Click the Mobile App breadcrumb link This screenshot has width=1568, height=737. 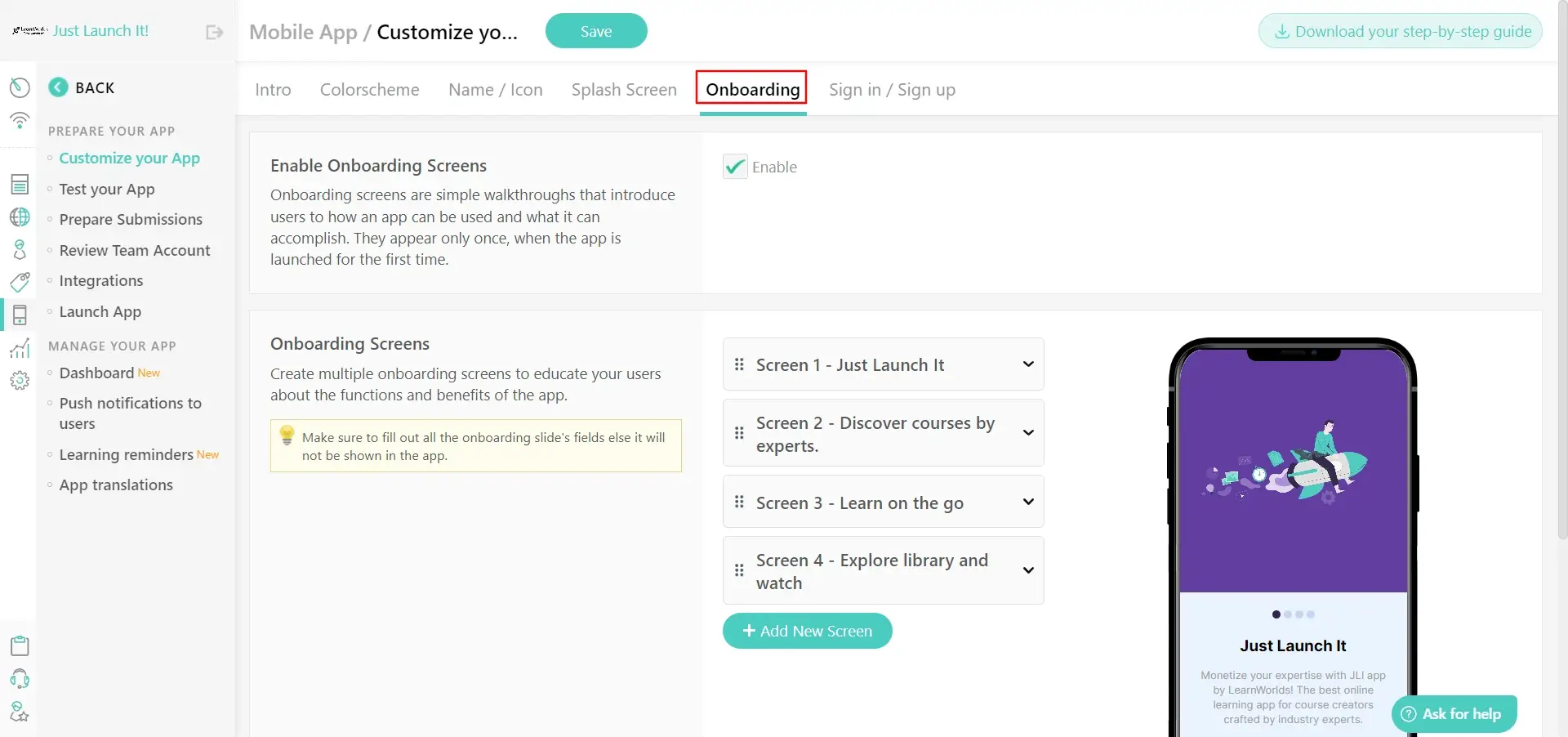[303, 32]
